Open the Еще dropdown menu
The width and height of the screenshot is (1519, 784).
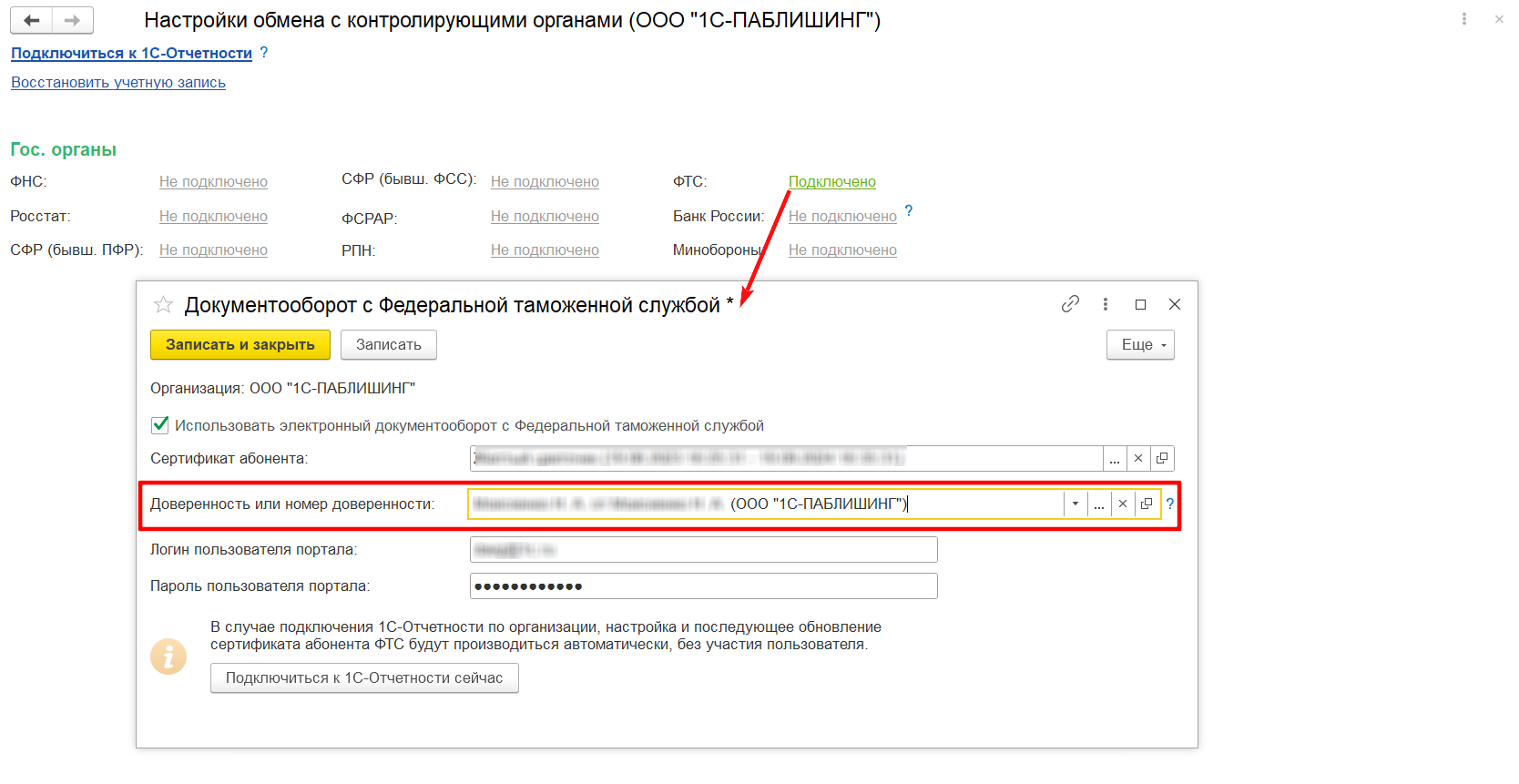[1140, 345]
